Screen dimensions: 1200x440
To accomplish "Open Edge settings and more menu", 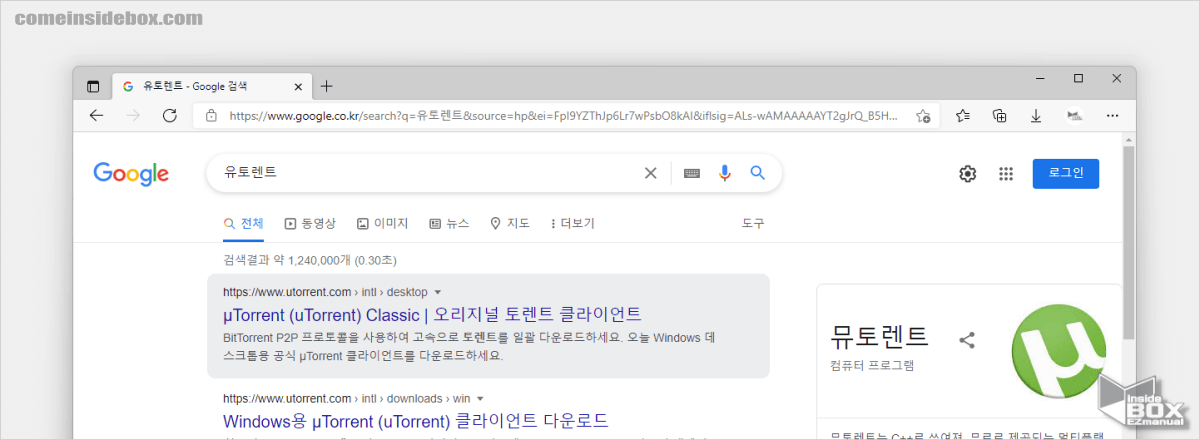I will tap(1112, 116).
